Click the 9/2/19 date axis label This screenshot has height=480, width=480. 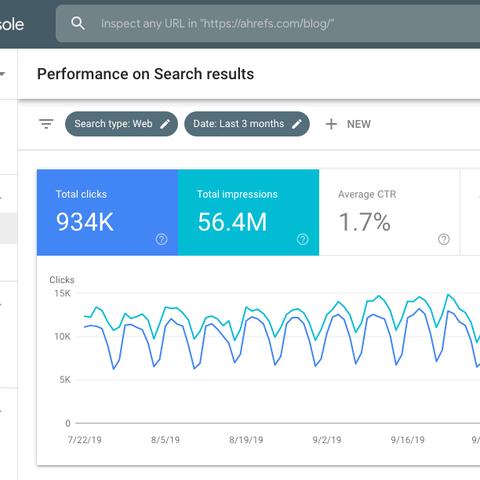point(327,440)
